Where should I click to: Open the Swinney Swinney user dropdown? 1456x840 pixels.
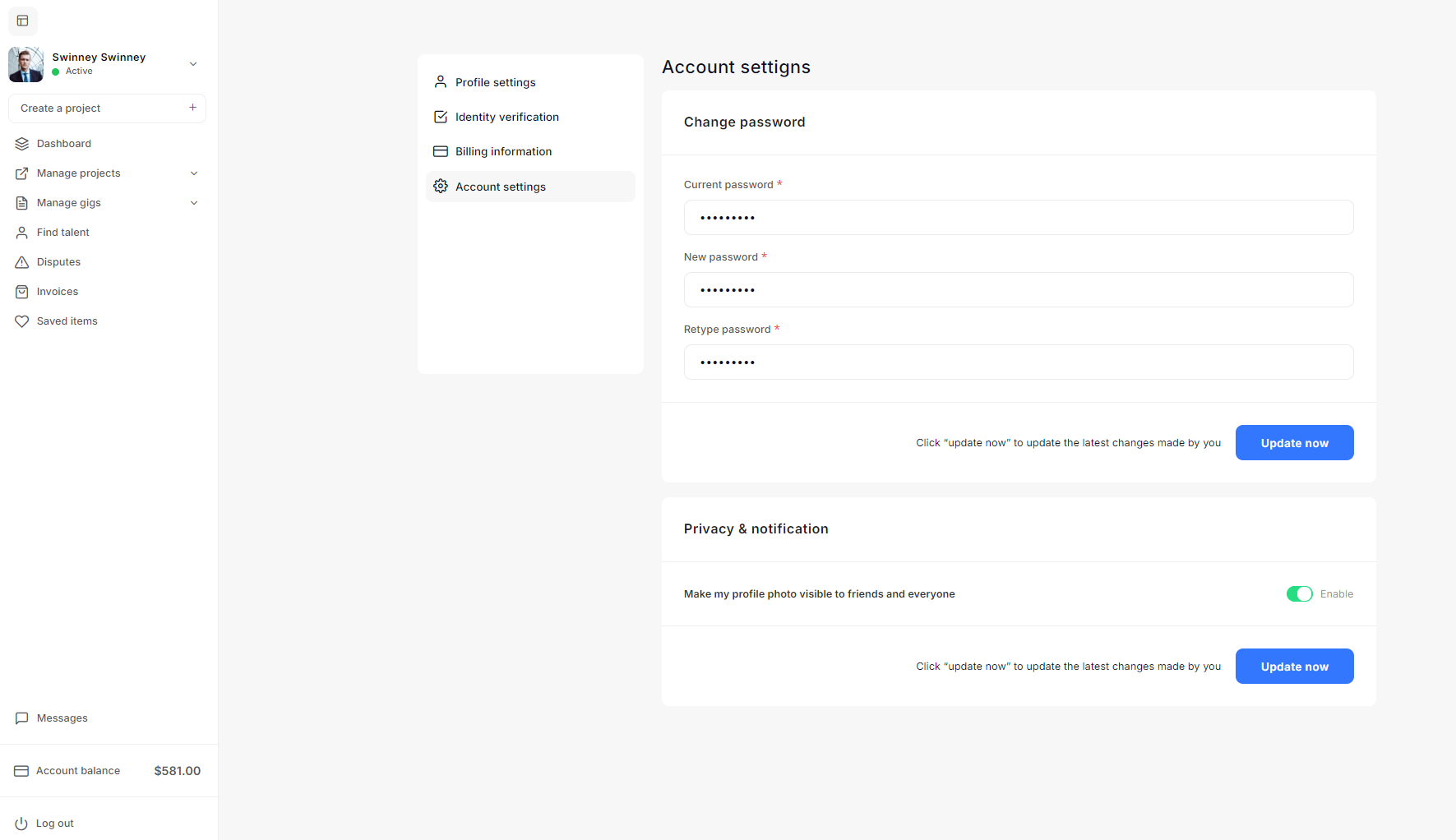(193, 64)
